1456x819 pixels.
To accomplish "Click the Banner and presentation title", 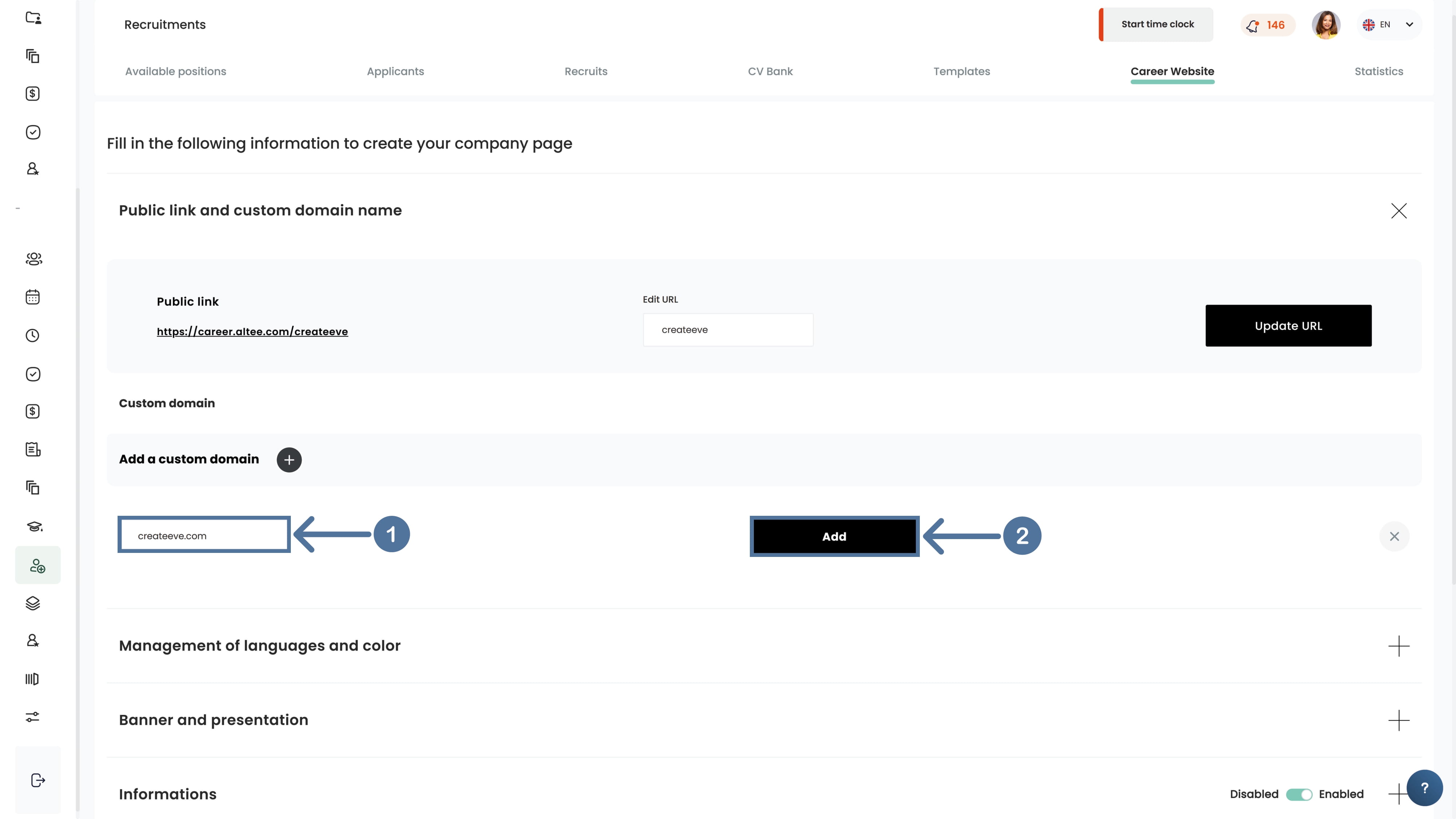I will (214, 721).
